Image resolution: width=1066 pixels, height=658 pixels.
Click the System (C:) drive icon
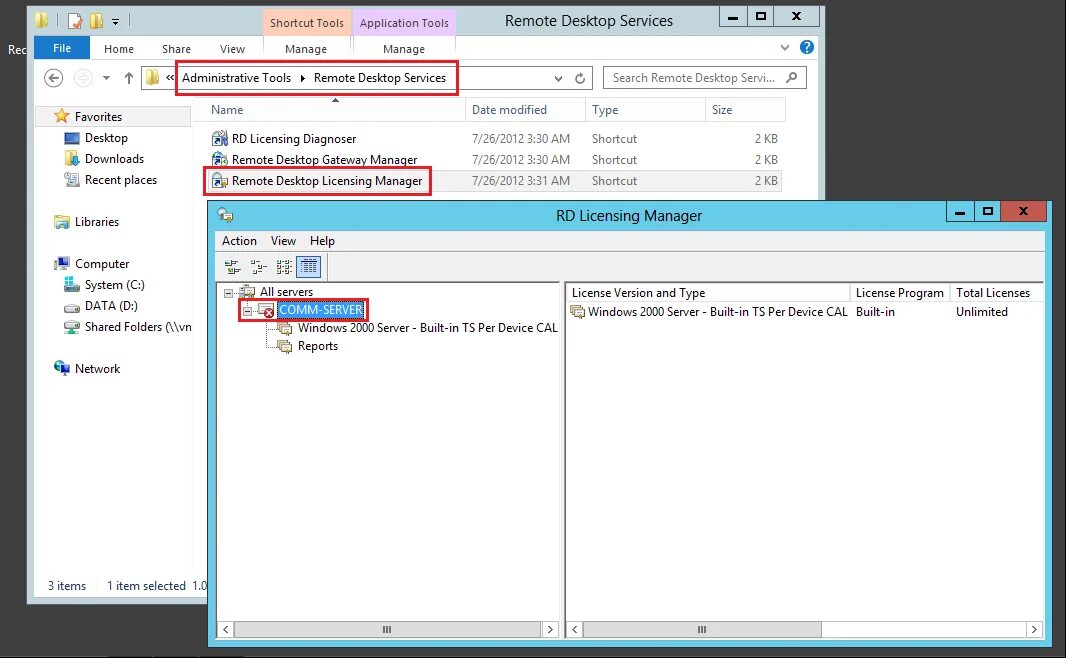click(71, 285)
